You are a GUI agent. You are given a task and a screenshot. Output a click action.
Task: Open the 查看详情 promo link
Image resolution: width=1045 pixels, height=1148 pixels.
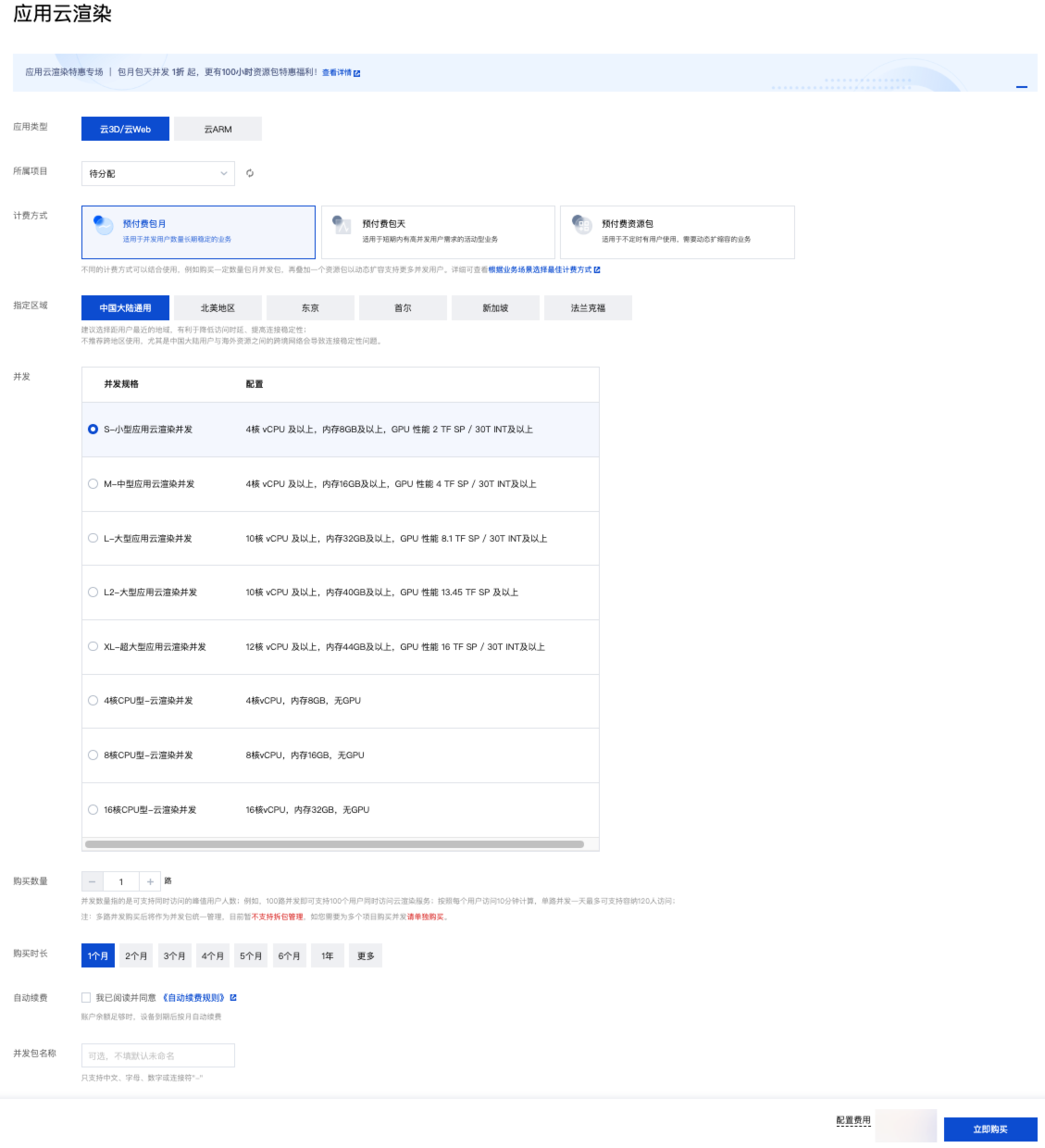coord(337,72)
